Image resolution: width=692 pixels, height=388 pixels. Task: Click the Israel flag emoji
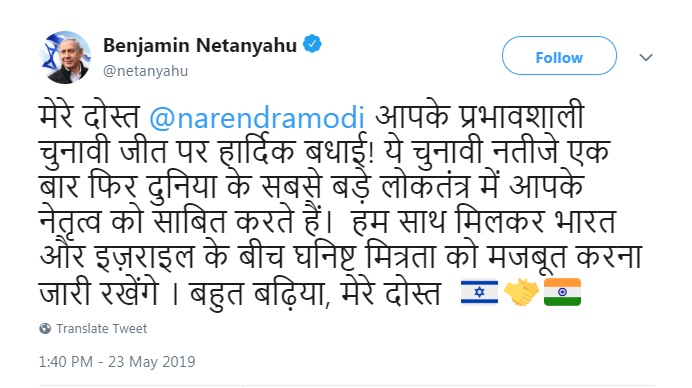pos(479,292)
